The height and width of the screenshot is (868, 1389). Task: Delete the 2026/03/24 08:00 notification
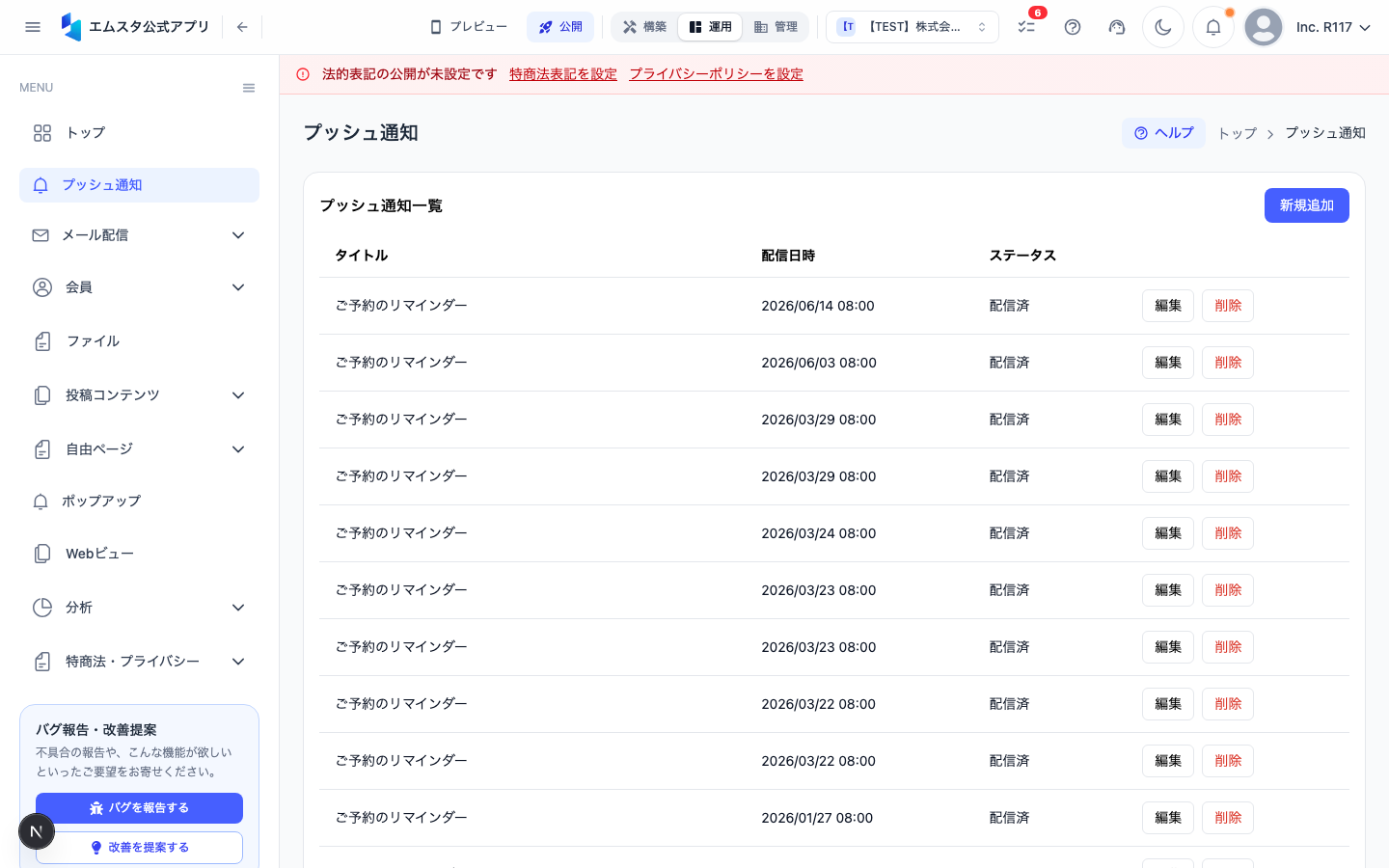(x=1228, y=533)
